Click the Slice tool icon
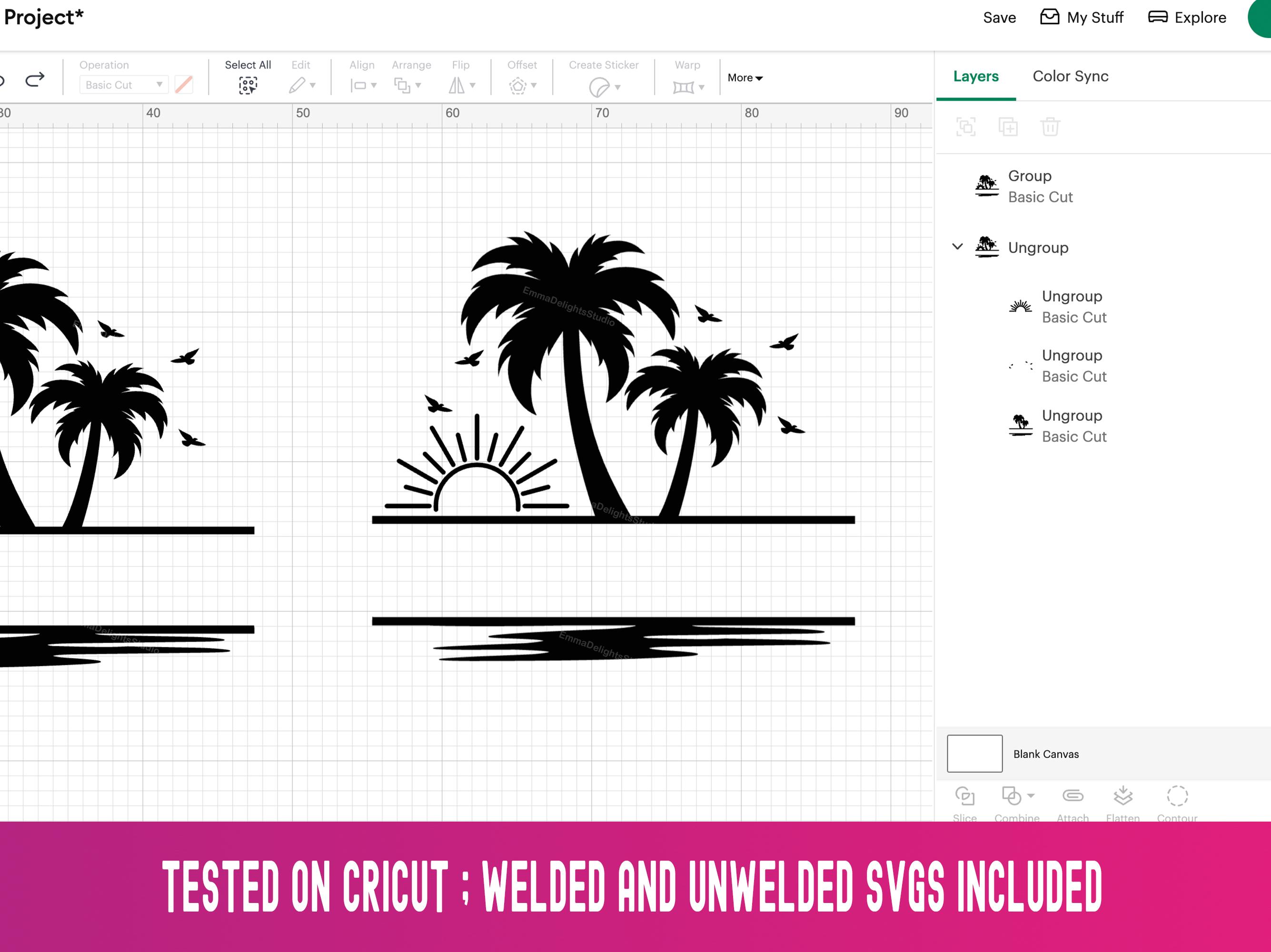1271x952 pixels. tap(965, 796)
